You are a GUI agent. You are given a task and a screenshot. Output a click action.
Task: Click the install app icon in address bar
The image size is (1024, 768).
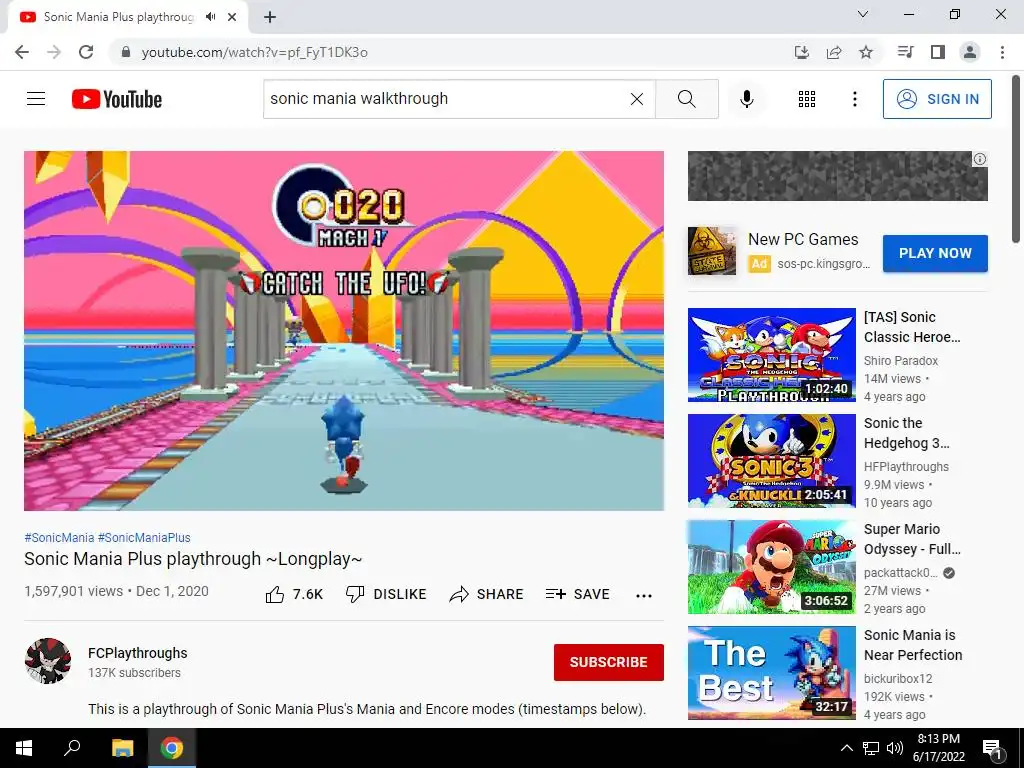point(801,52)
